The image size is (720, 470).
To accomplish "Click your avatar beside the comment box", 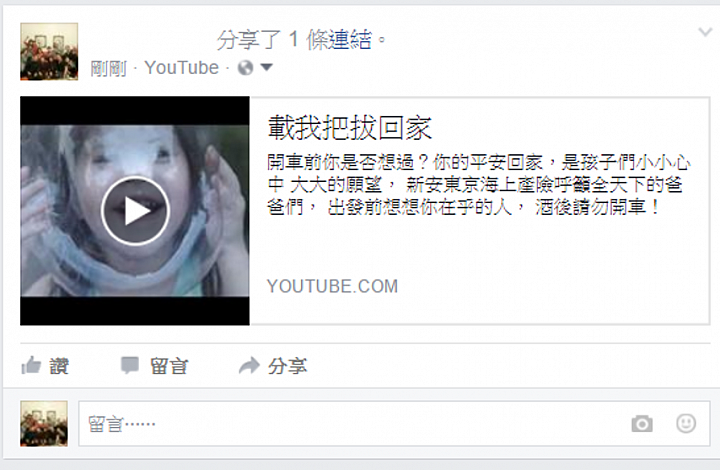I will click(x=44, y=423).
